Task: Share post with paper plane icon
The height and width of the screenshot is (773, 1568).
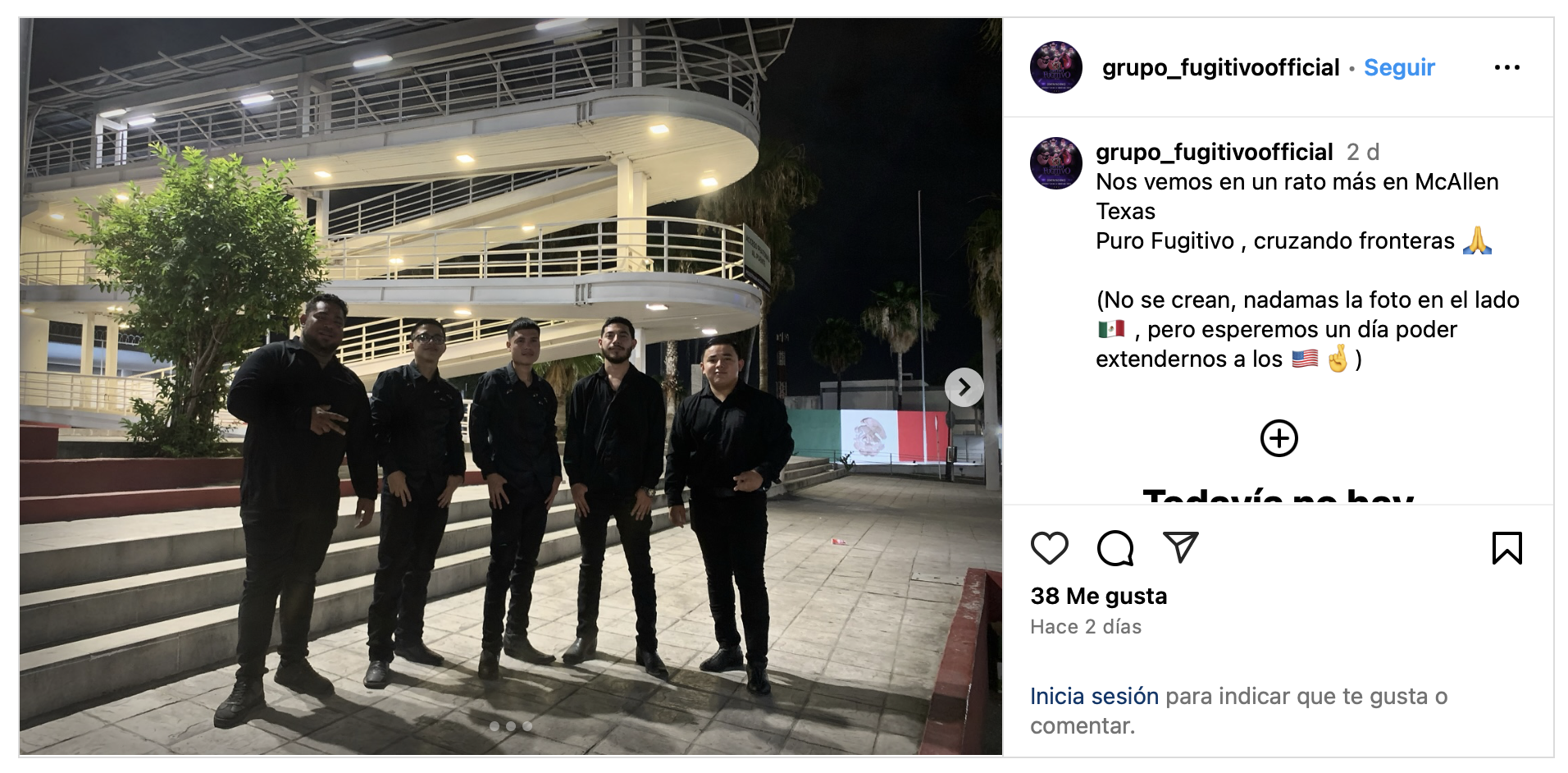Action: (1181, 547)
